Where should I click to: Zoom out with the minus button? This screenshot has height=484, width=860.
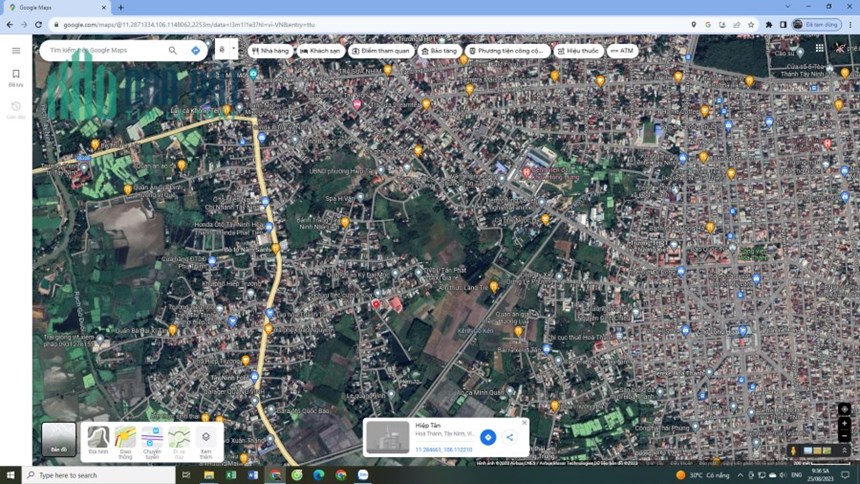(845, 436)
